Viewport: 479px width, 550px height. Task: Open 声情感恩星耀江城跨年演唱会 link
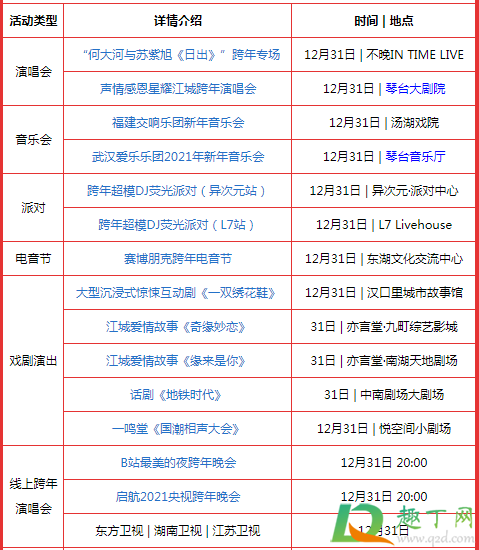(x=178, y=89)
